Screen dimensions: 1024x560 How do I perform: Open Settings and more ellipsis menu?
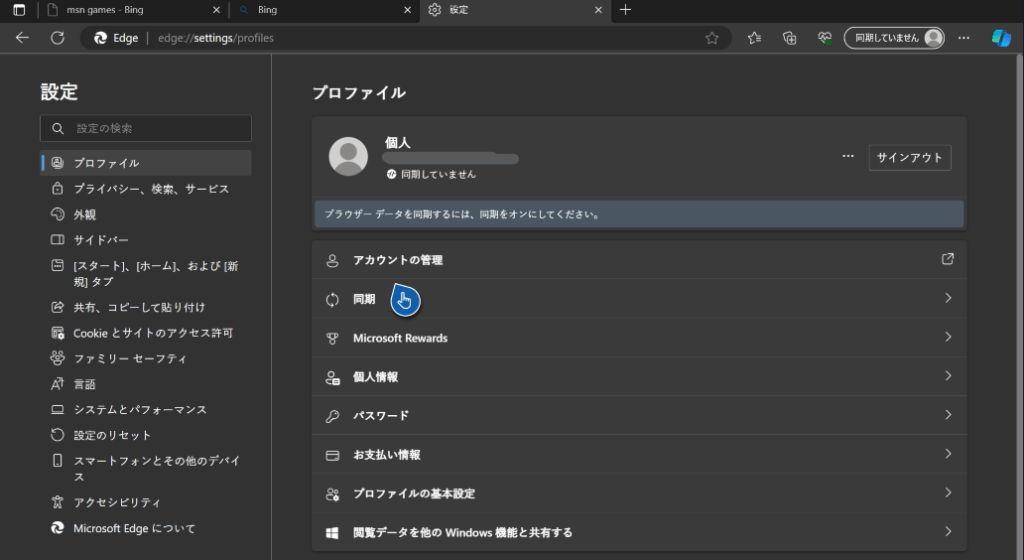tap(963, 38)
